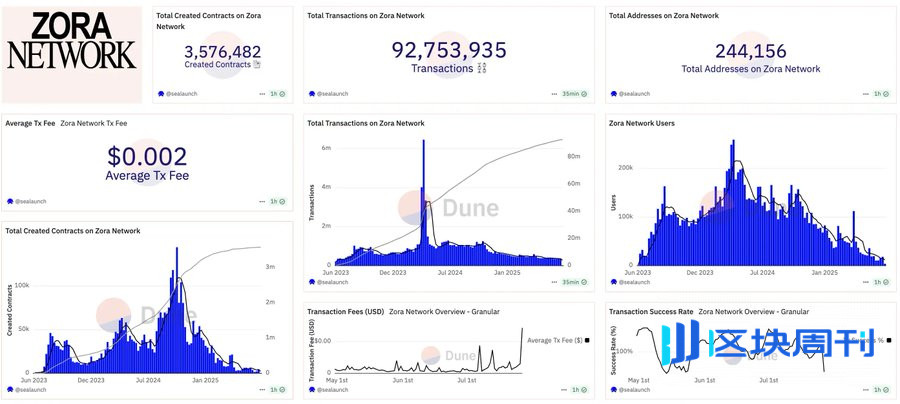Select the 244,156 addresses value

(x=751, y=51)
